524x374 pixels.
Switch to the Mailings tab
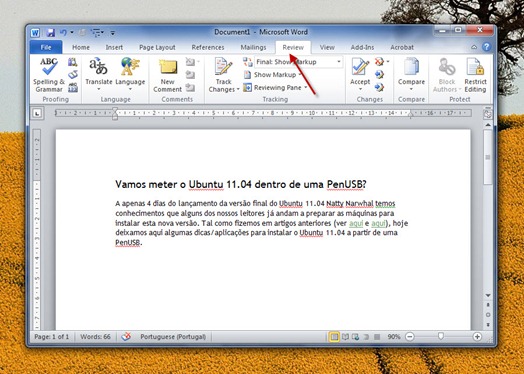(x=253, y=47)
